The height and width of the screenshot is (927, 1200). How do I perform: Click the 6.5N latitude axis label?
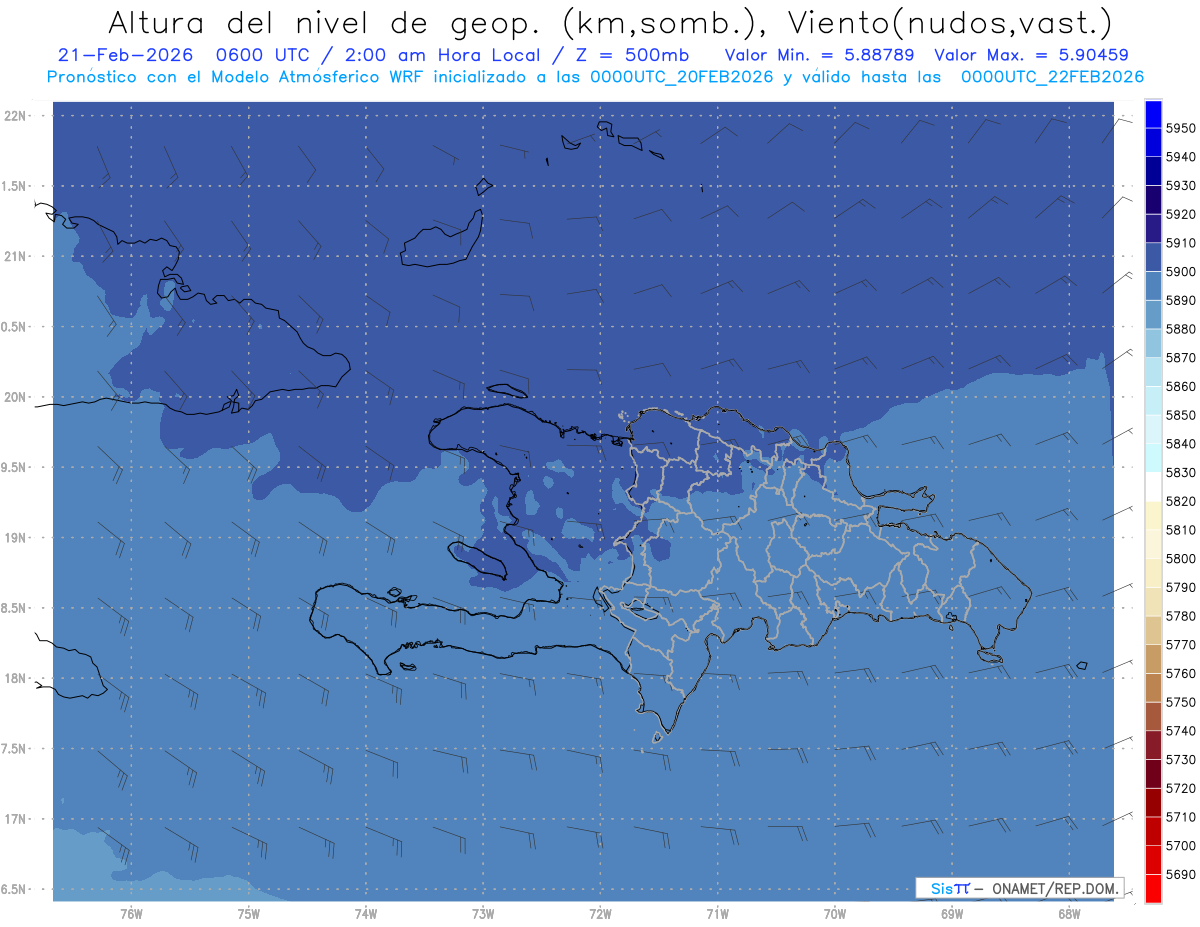pyautogui.click(x=15, y=889)
